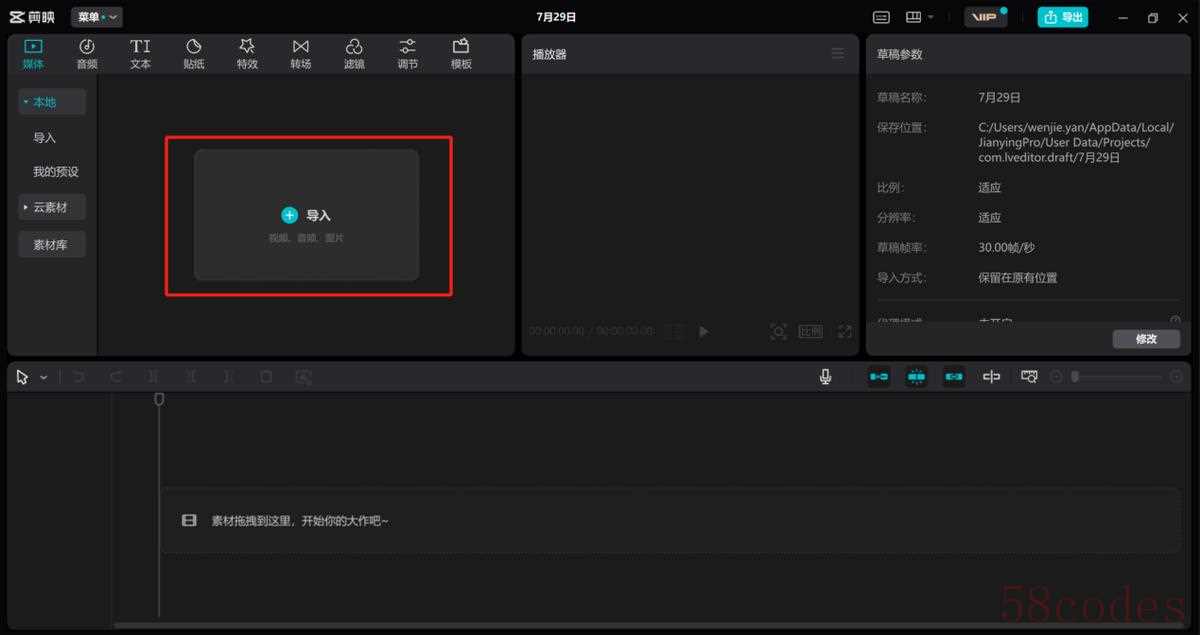1200x635 pixels.
Task: Toggle preview axis on the timeline
Action: [992, 377]
